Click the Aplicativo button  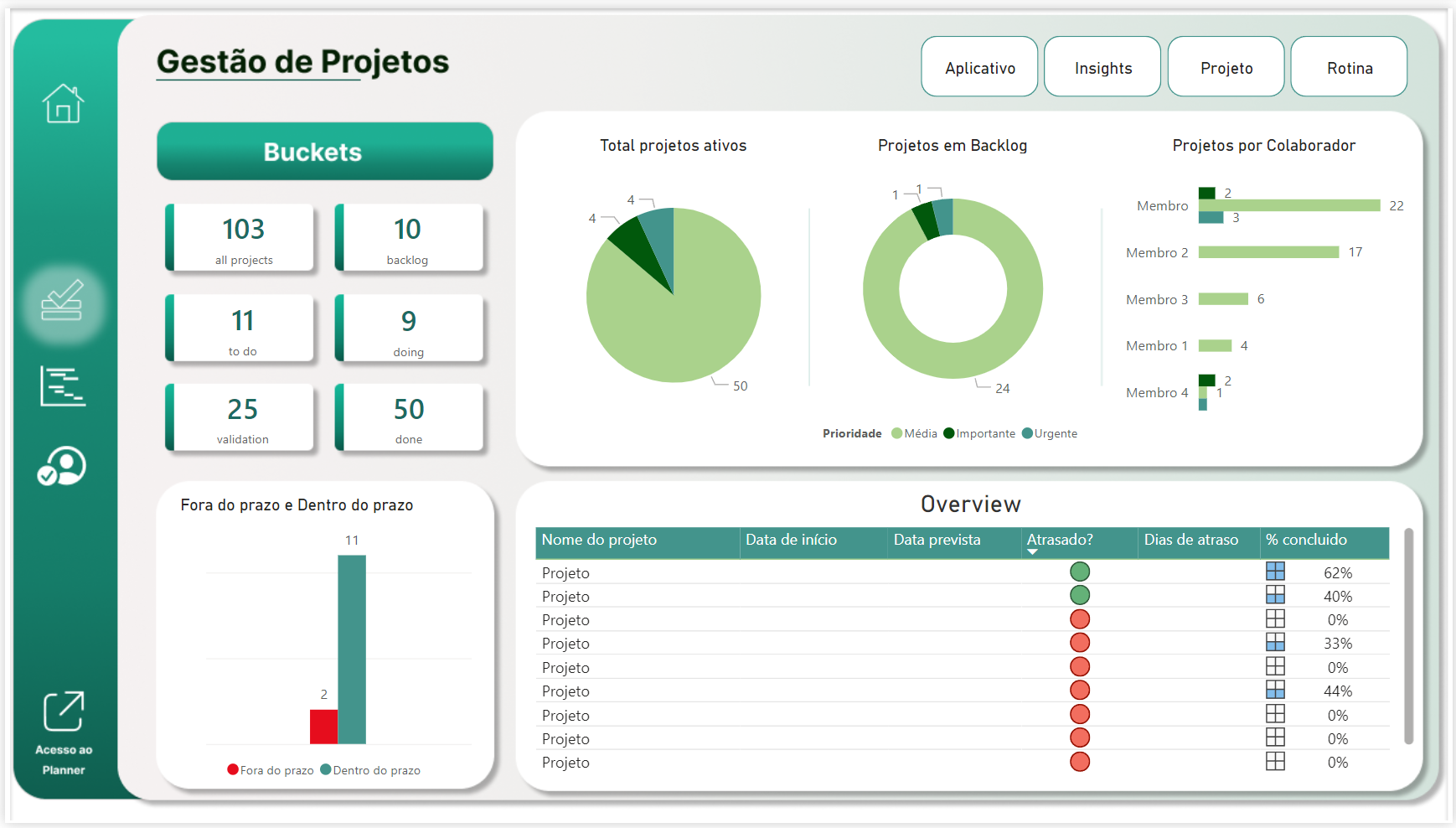pos(979,67)
